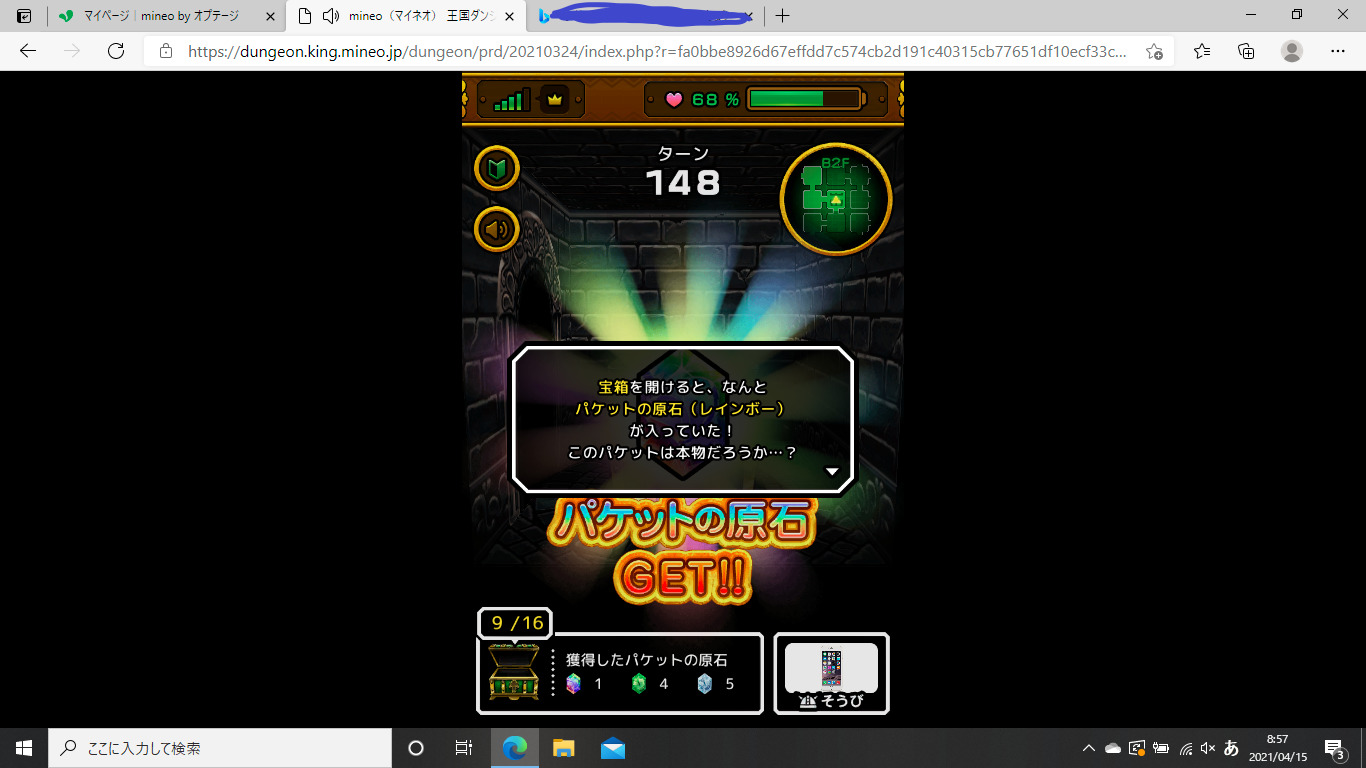The image size is (1366, 768).
Task: Switch to the Bing browser tab
Action: 645,16
